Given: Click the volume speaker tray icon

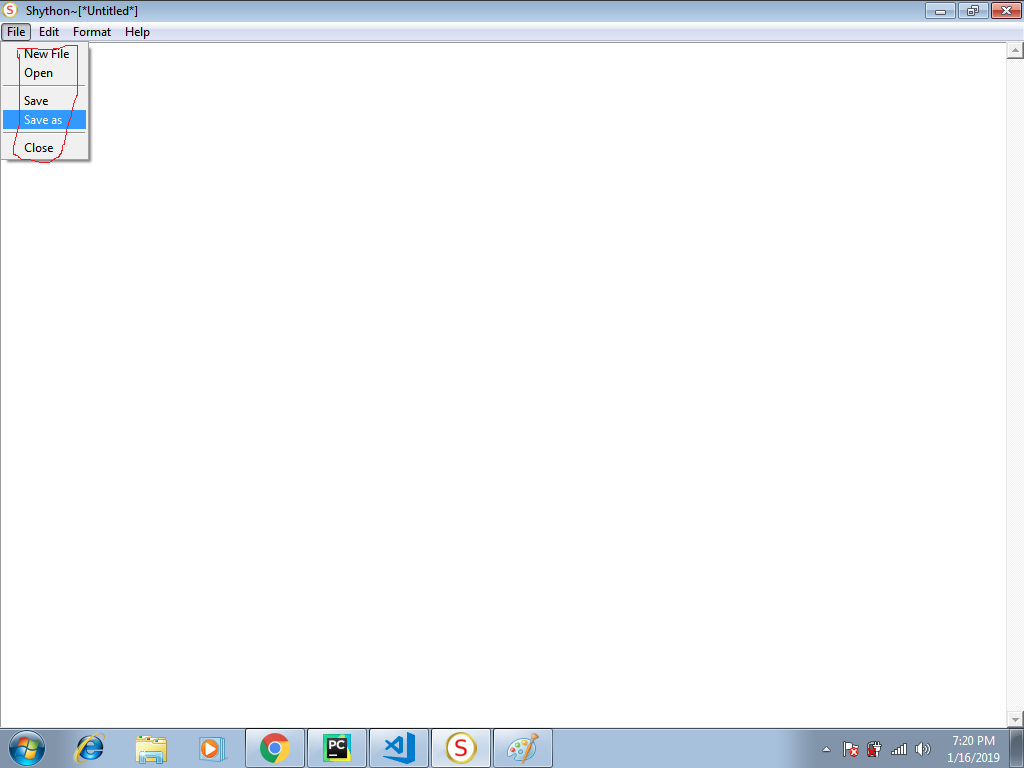Looking at the screenshot, I should pyautogui.click(x=922, y=749).
